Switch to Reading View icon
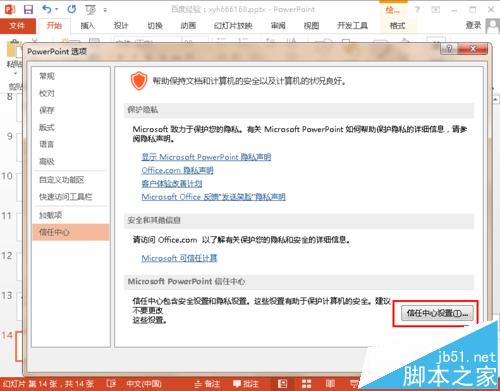Viewport: 500px width, 391px height. (330, 384)
